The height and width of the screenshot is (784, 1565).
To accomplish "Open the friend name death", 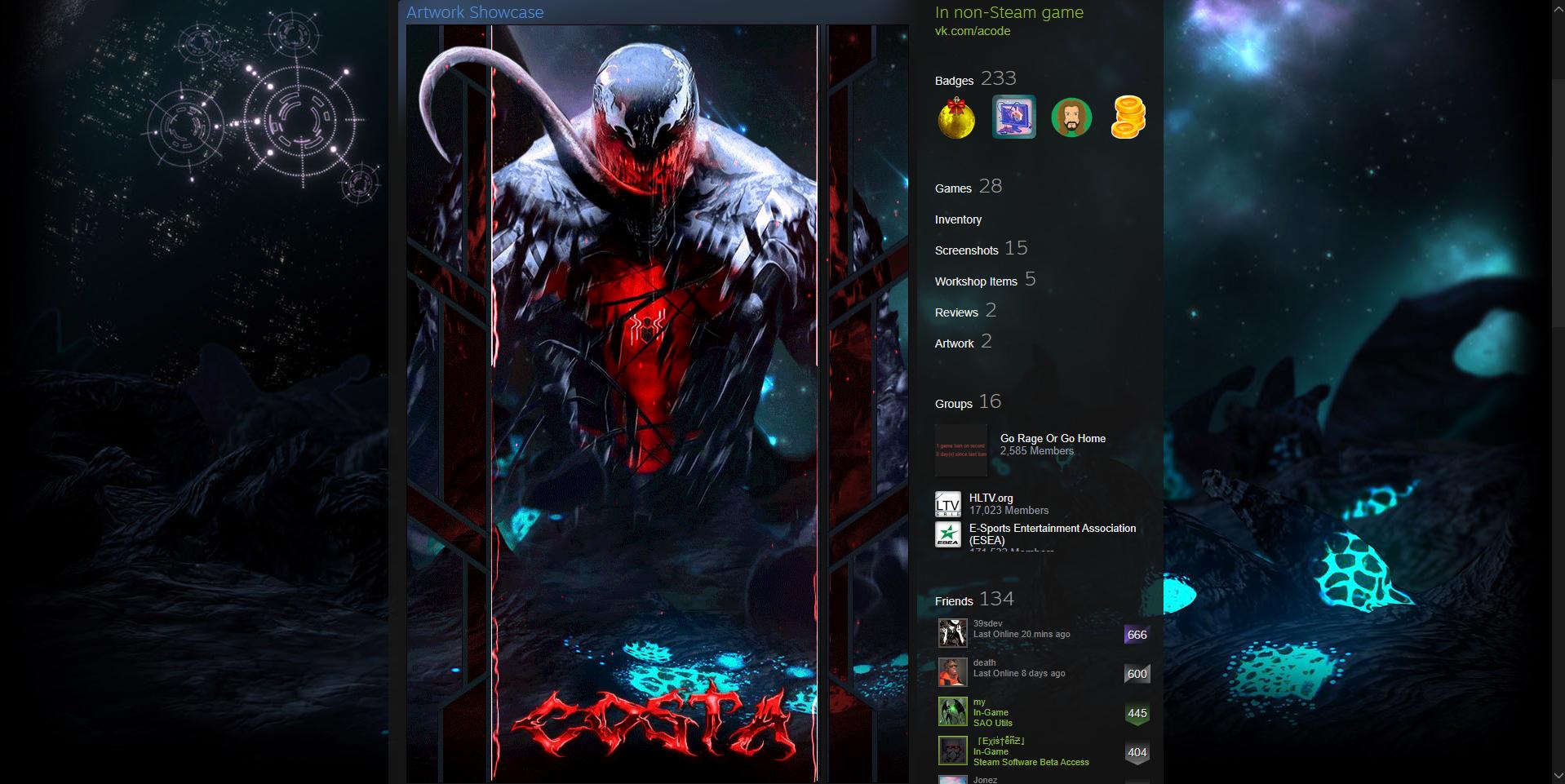I will (x=984, y=662).
